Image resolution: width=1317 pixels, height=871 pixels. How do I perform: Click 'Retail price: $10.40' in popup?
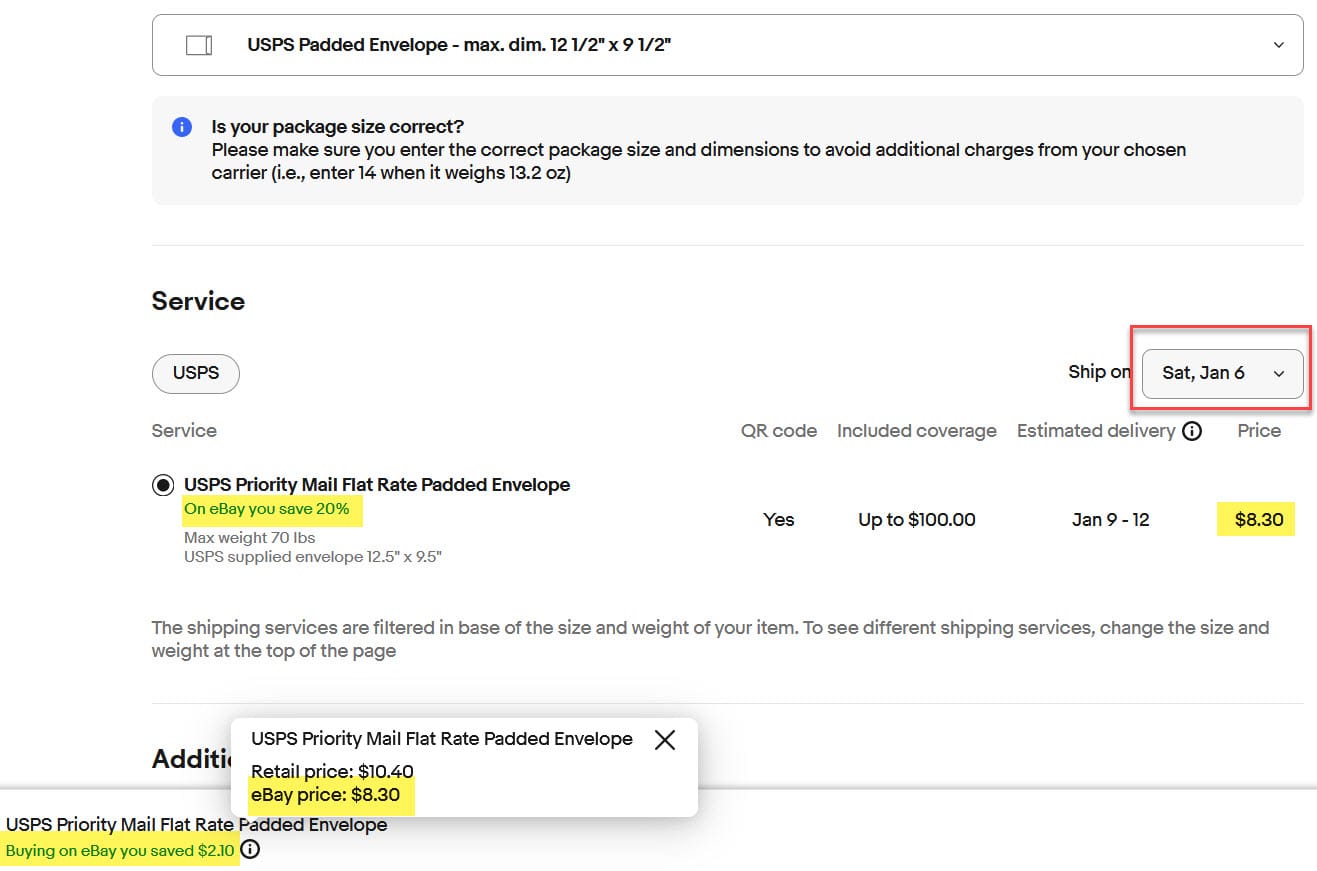[332, 771]
